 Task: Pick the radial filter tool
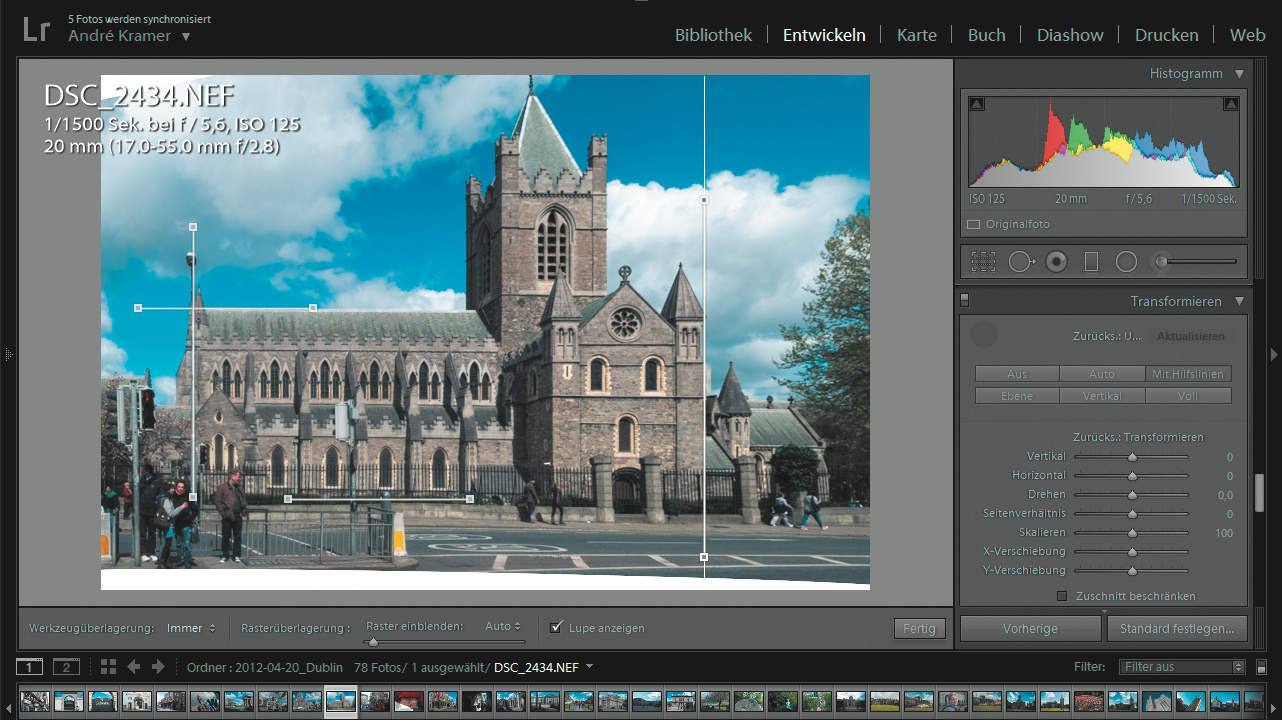[1126, 262]
